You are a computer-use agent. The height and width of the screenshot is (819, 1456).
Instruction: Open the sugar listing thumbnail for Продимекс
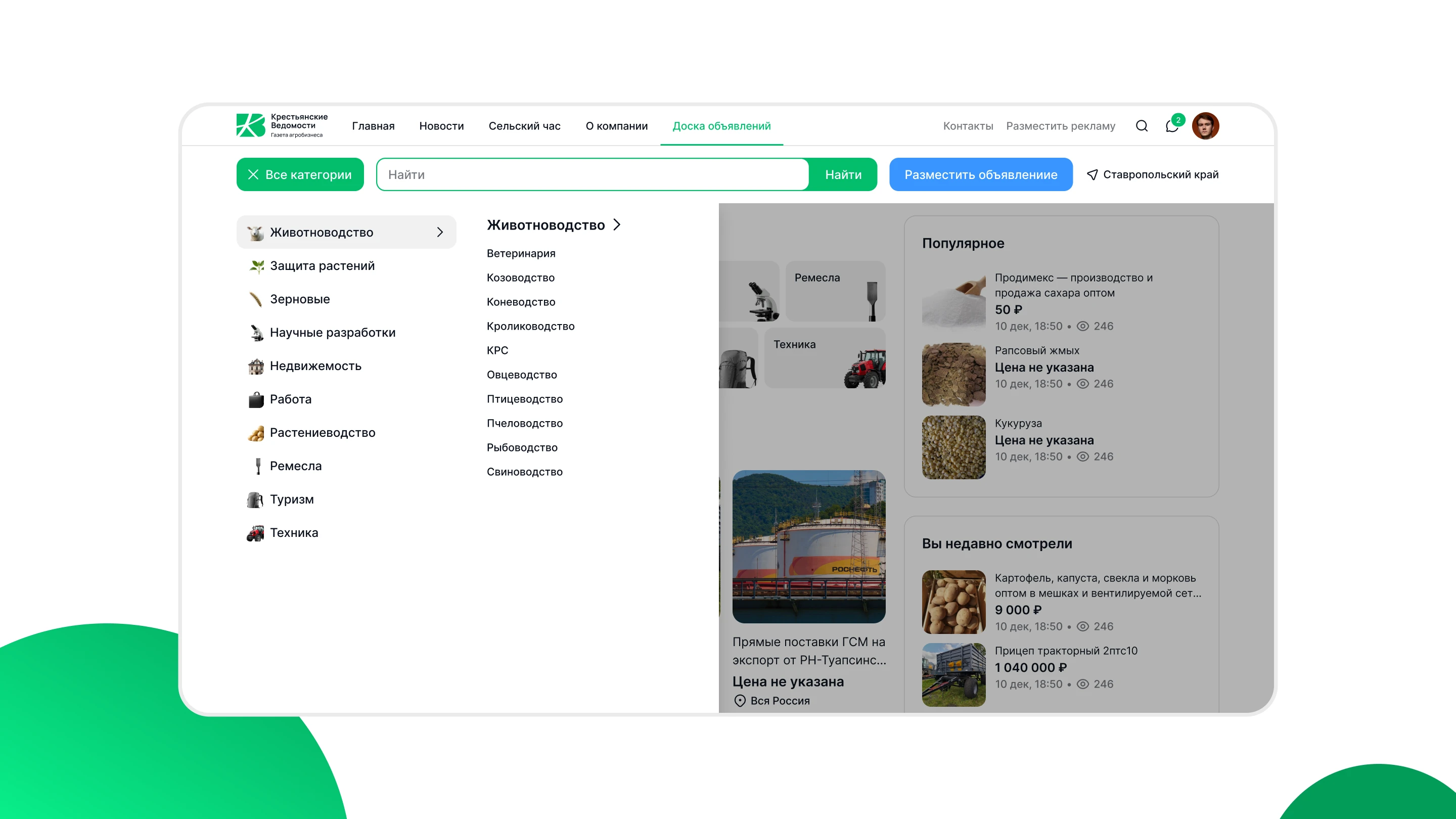coord(953,302)
